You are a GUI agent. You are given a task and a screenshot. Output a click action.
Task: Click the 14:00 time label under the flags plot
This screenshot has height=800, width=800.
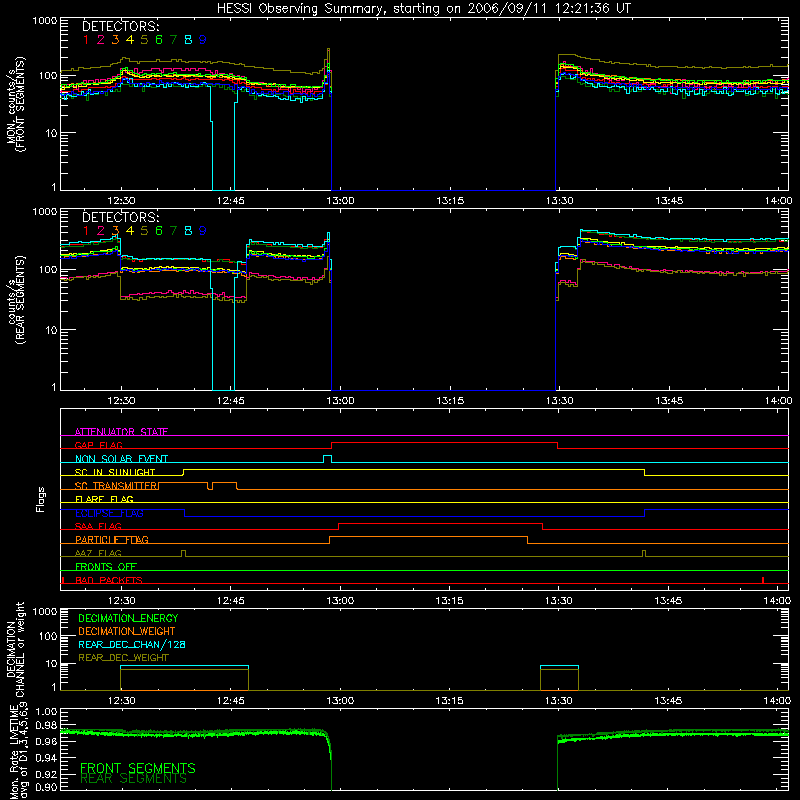pos(778,600)
